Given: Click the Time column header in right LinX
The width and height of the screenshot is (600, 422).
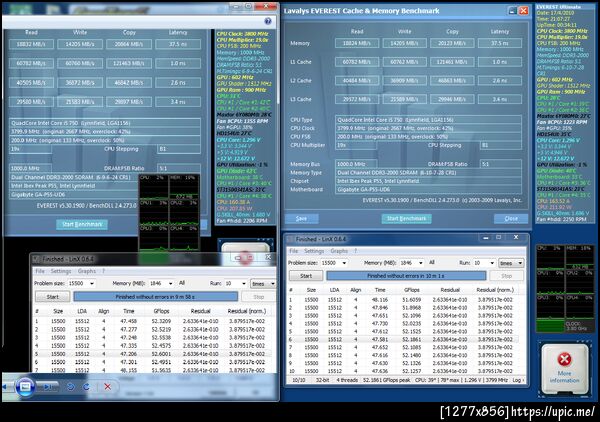Looking at the screenshot, I should [380, 290].
